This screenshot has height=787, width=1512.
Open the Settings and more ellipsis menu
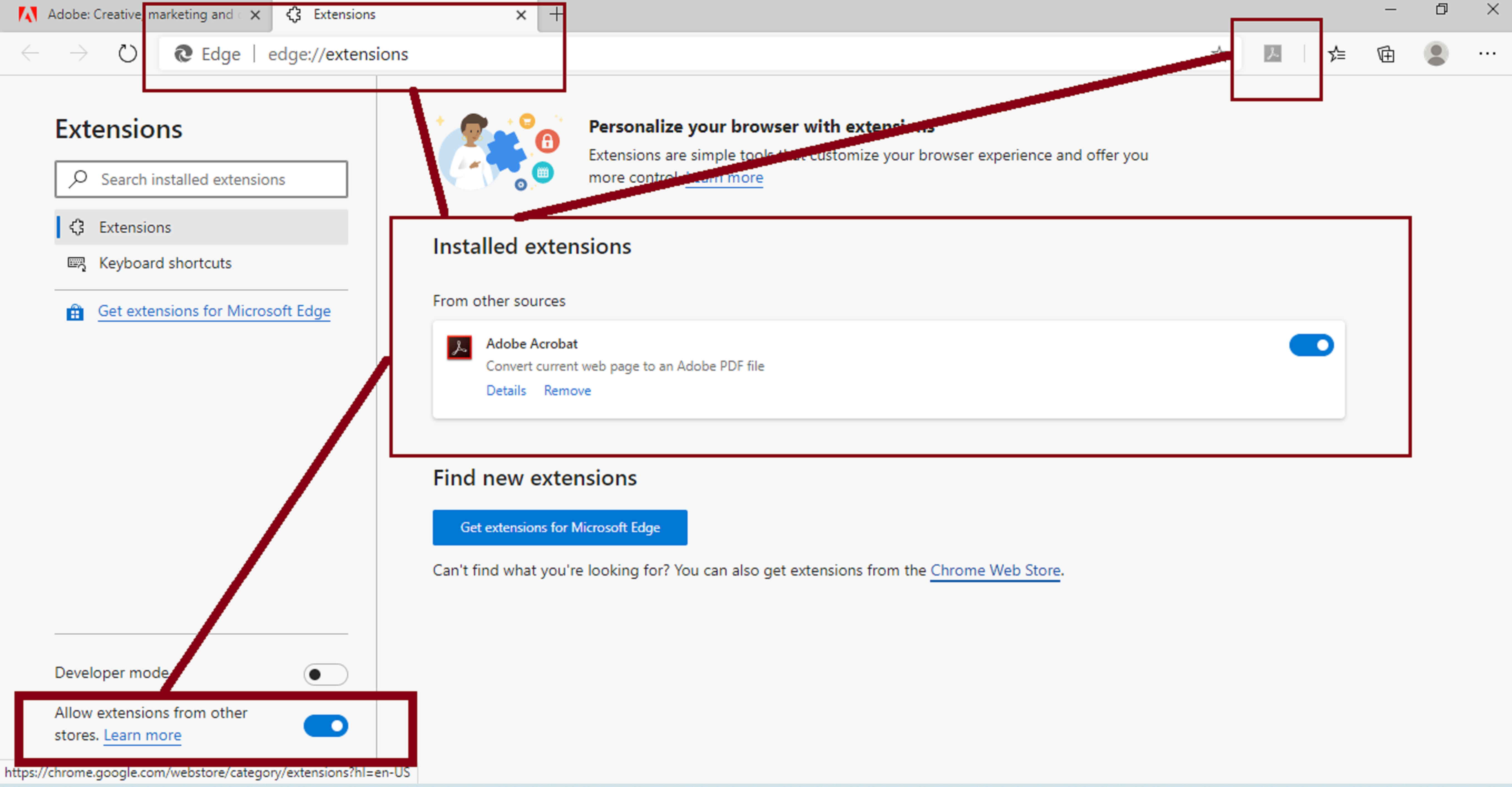point(1487,54)
